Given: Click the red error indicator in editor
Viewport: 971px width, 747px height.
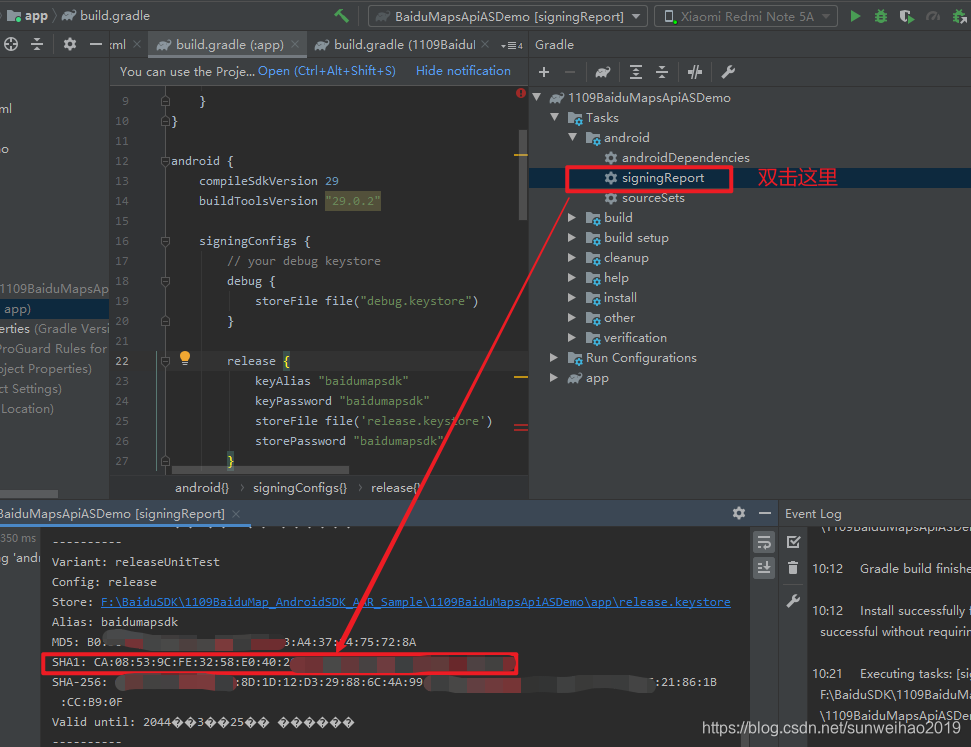Looking at the screenshot, I should click(x=521, y=93).
